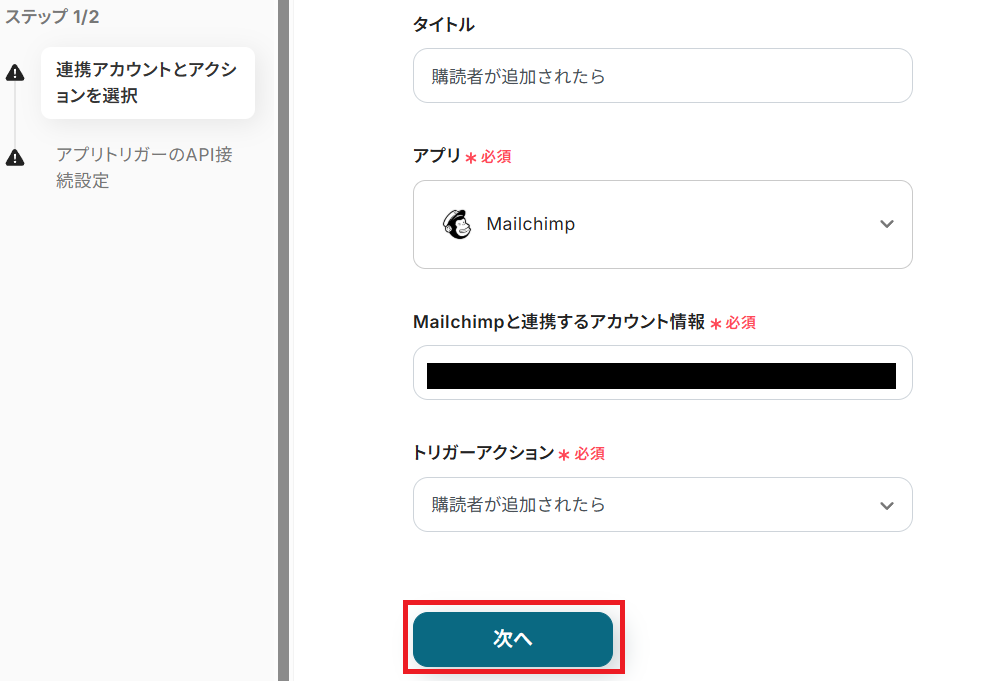Click the warning icon beside アプリトリガーのAPI接続設定
The height and width of the screenshot is (681, 1003).
click(15, 158)
